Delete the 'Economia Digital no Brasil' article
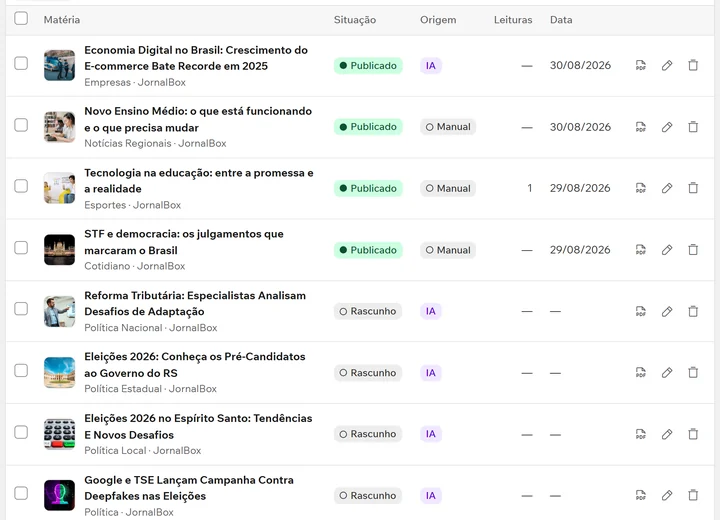 (x=693, y=66)
